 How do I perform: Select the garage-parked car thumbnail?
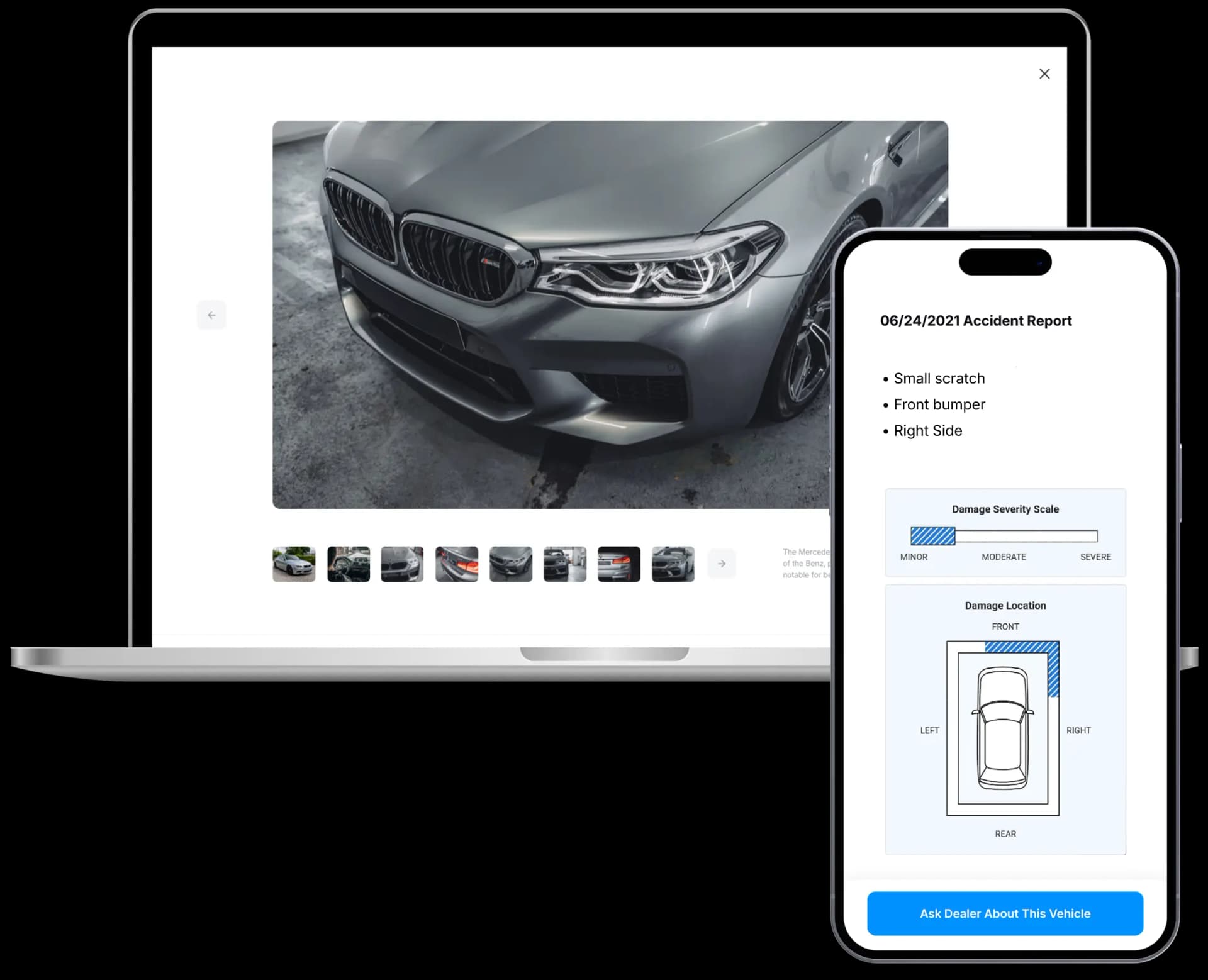coord(564,564)
